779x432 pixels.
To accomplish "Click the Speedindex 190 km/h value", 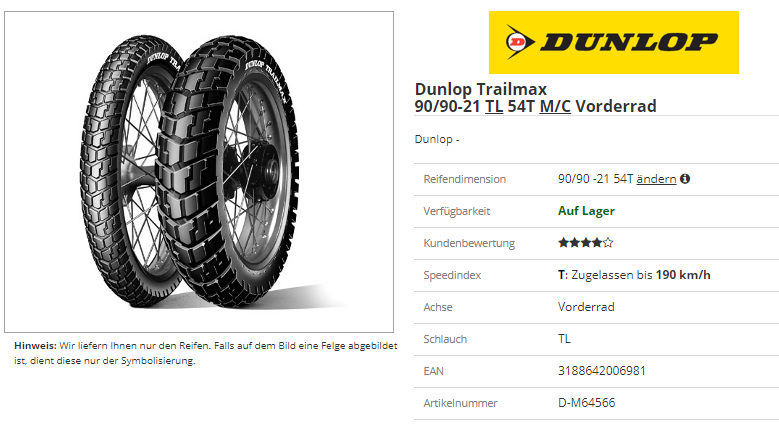I will 634,275.
